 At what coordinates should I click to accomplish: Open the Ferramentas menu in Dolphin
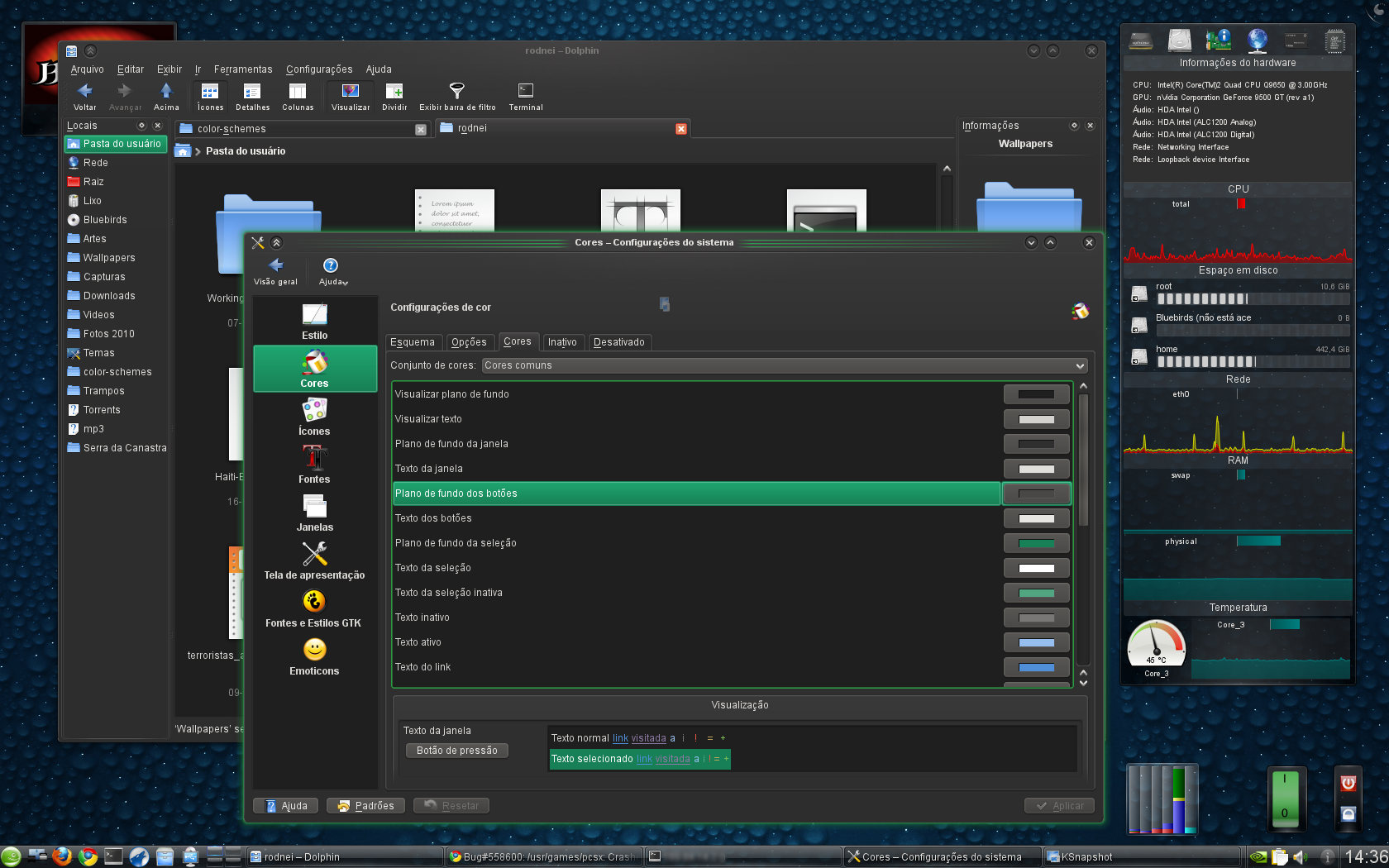(243, 69)
